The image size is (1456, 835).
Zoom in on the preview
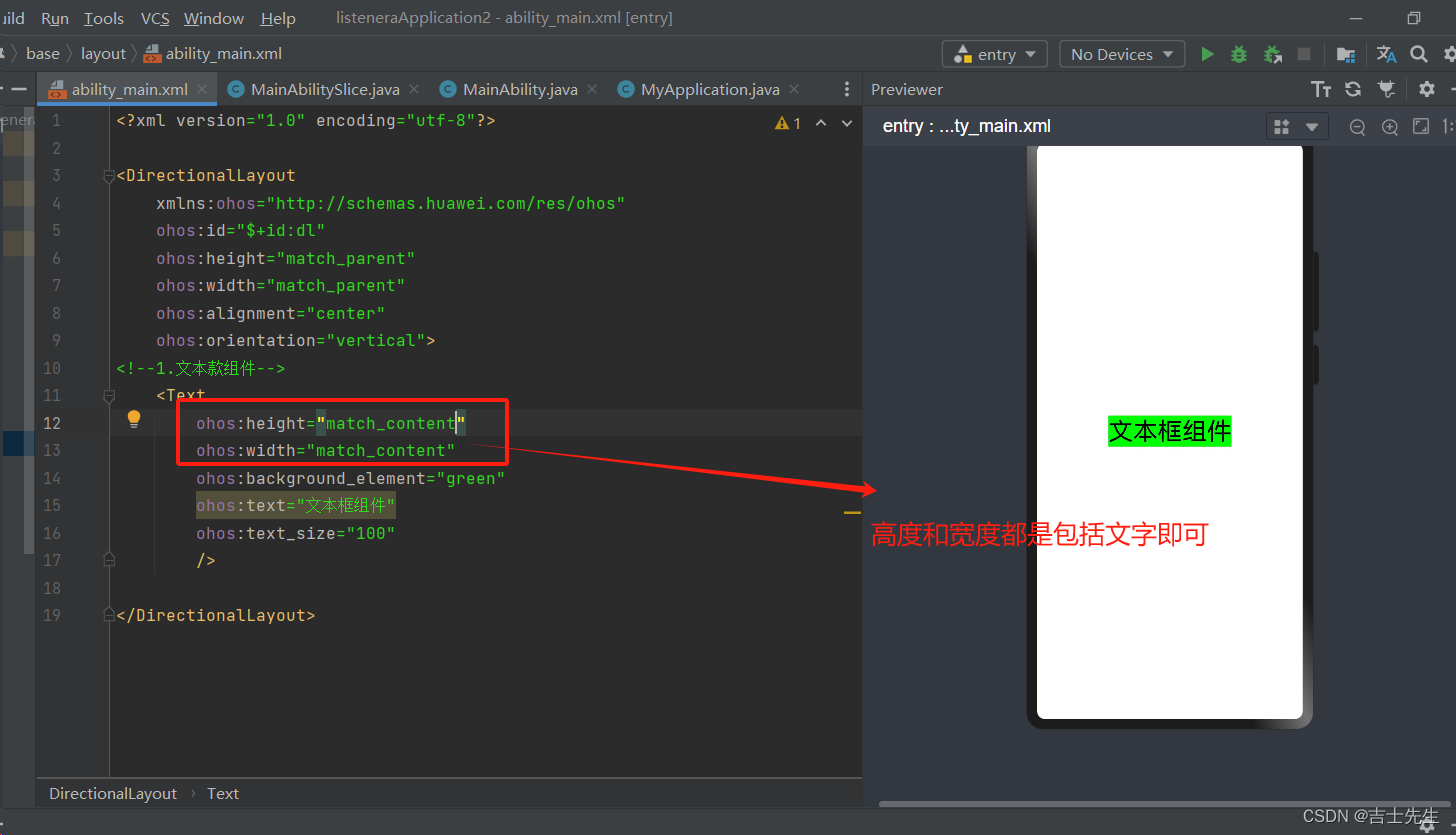pos(1389,127)
